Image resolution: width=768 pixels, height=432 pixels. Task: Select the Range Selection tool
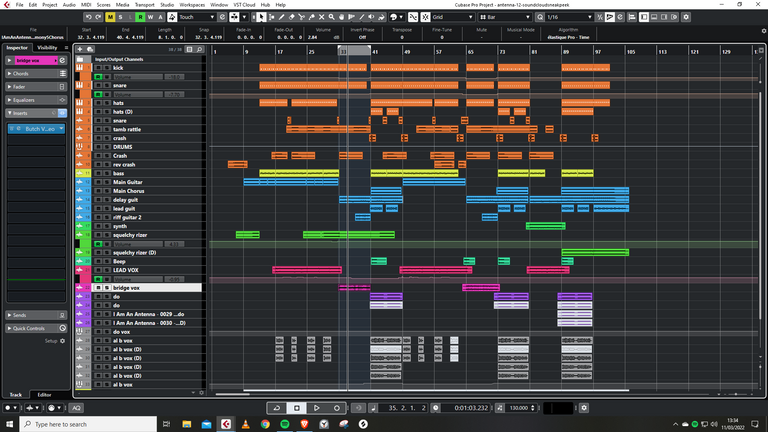271,17
